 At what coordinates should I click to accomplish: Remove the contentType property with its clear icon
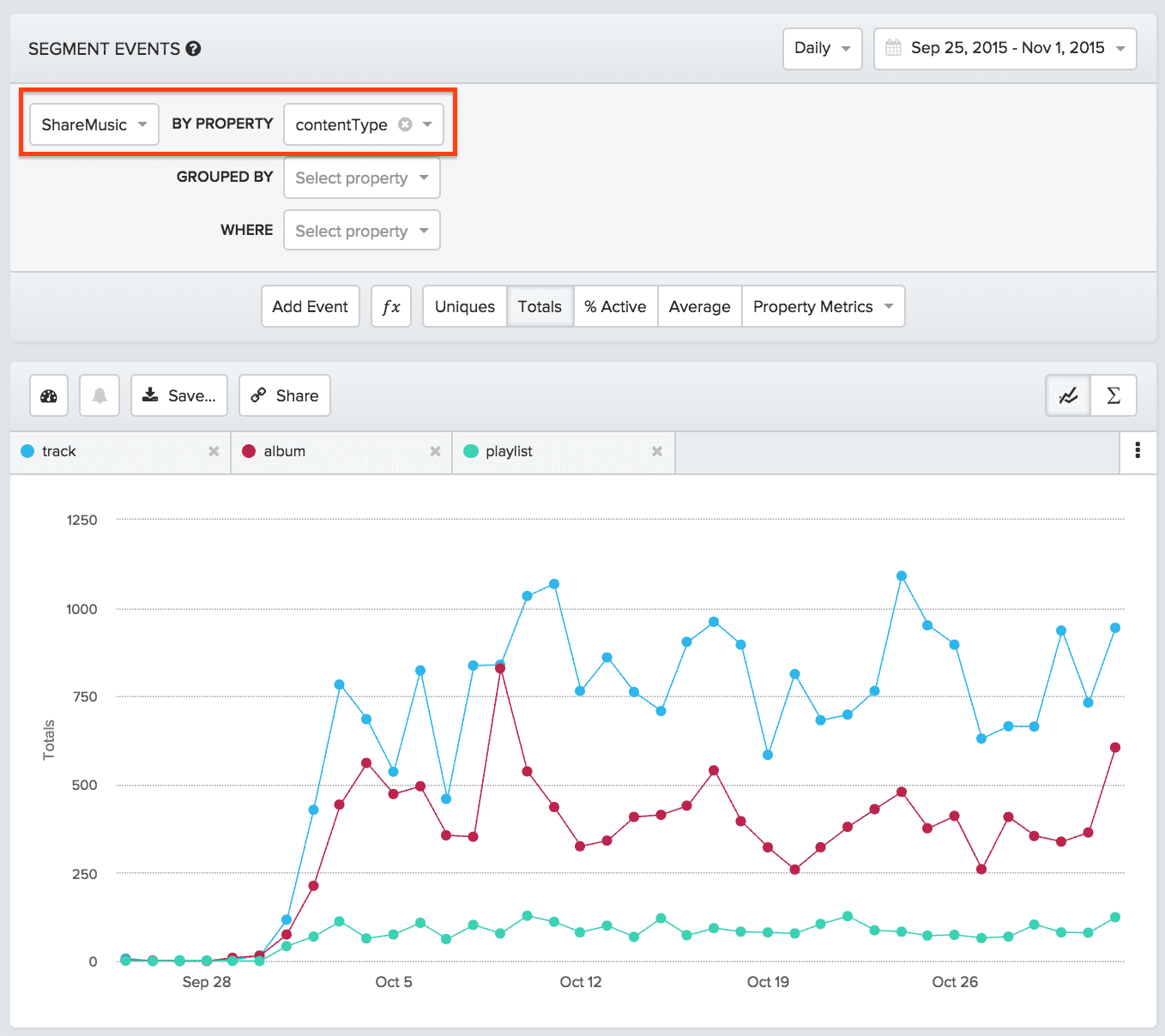[406, 123]
